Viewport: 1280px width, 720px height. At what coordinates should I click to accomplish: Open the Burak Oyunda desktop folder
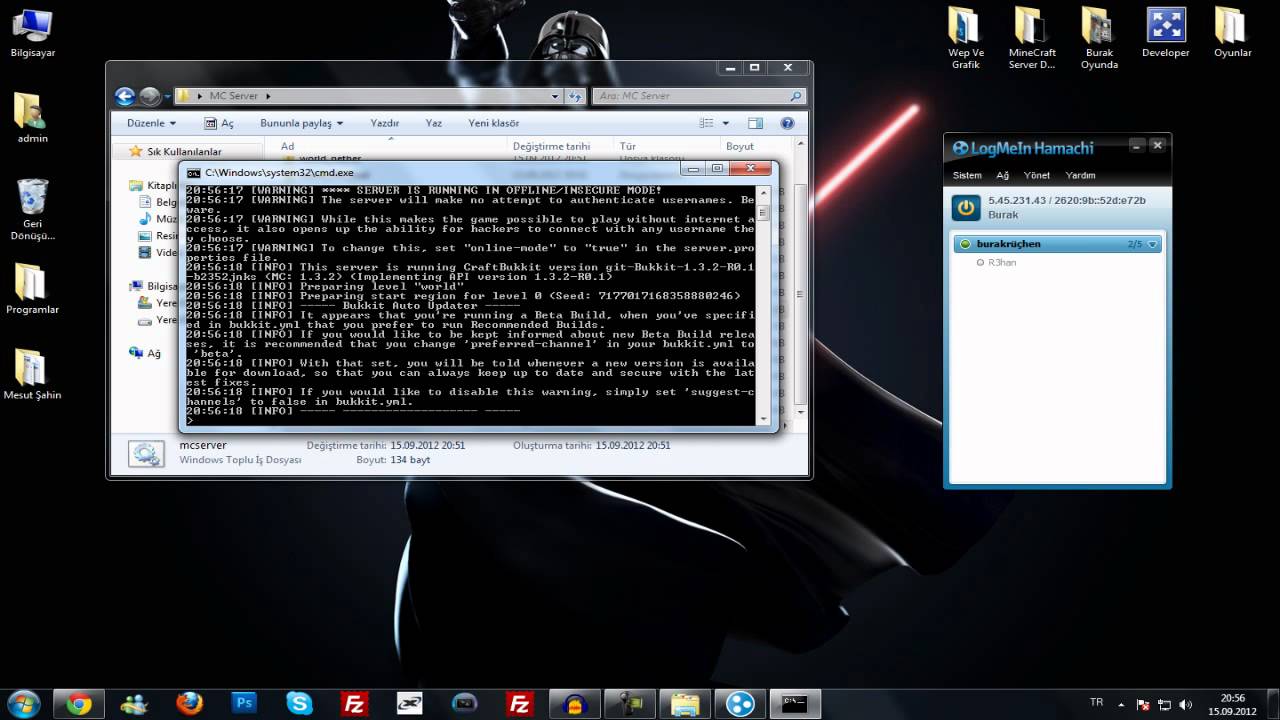pyautogui.click(x=1098, y=38)
